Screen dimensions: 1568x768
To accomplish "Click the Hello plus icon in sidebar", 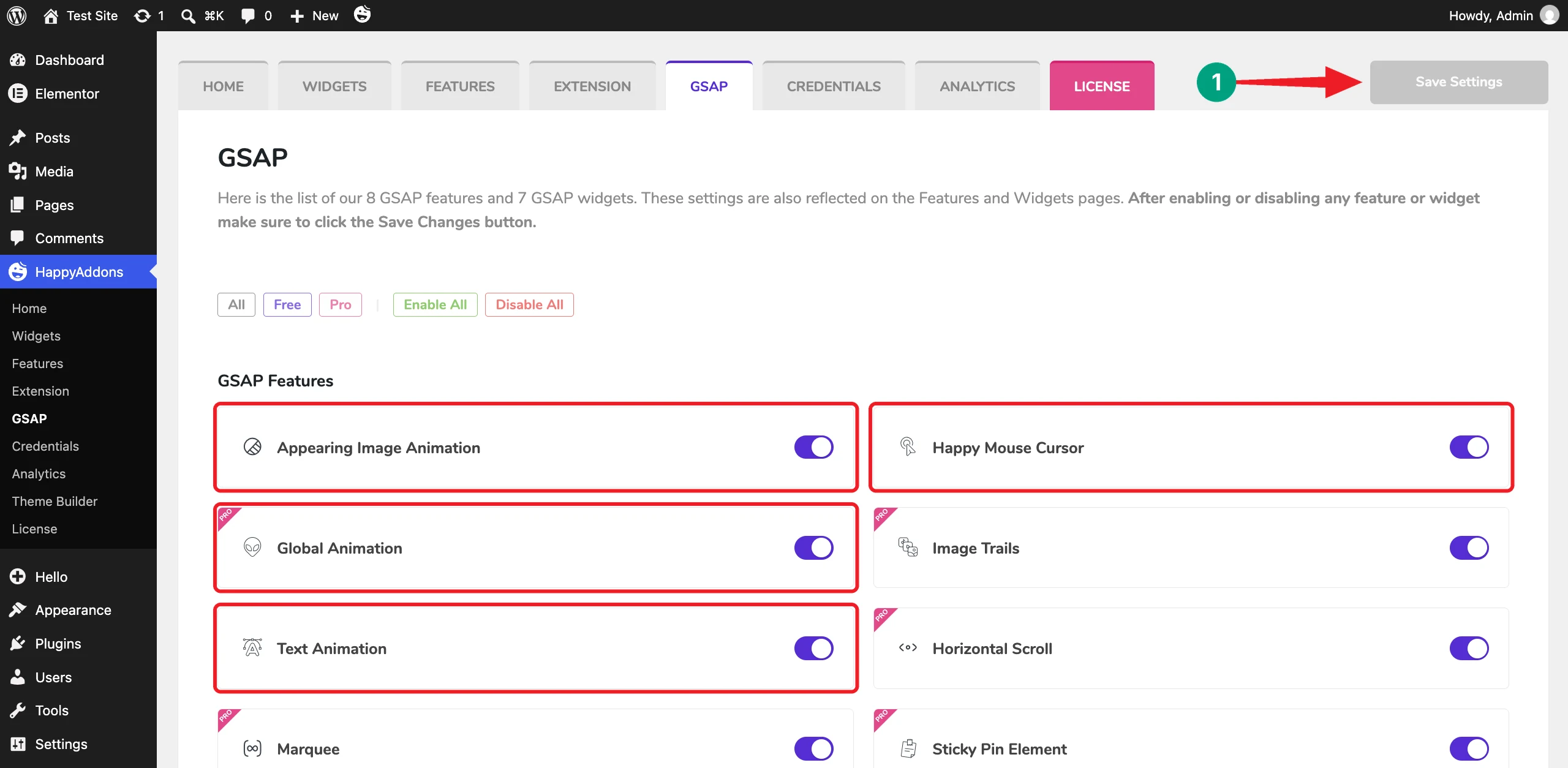I will pos(18,576).
